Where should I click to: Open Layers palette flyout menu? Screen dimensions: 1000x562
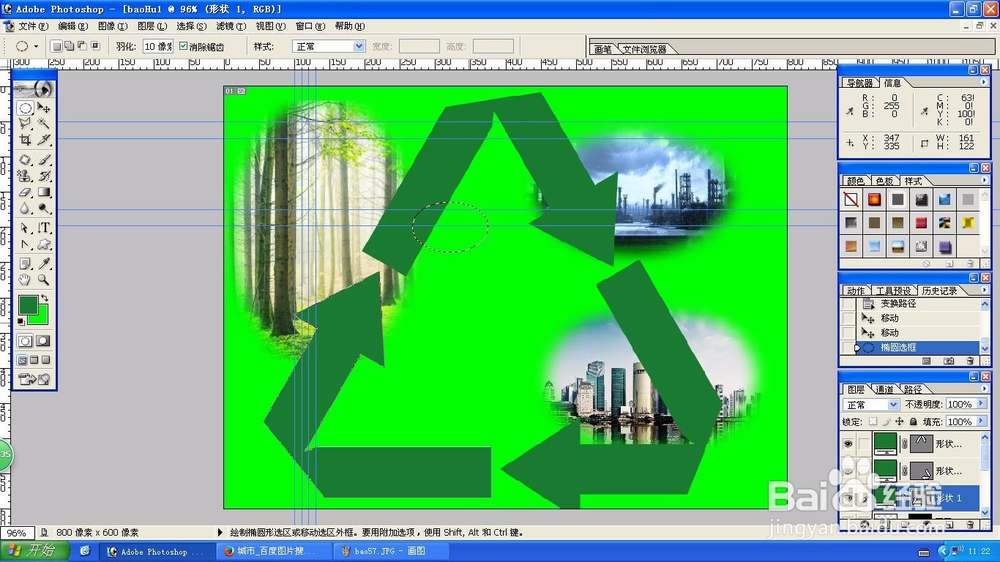[983, 388]
